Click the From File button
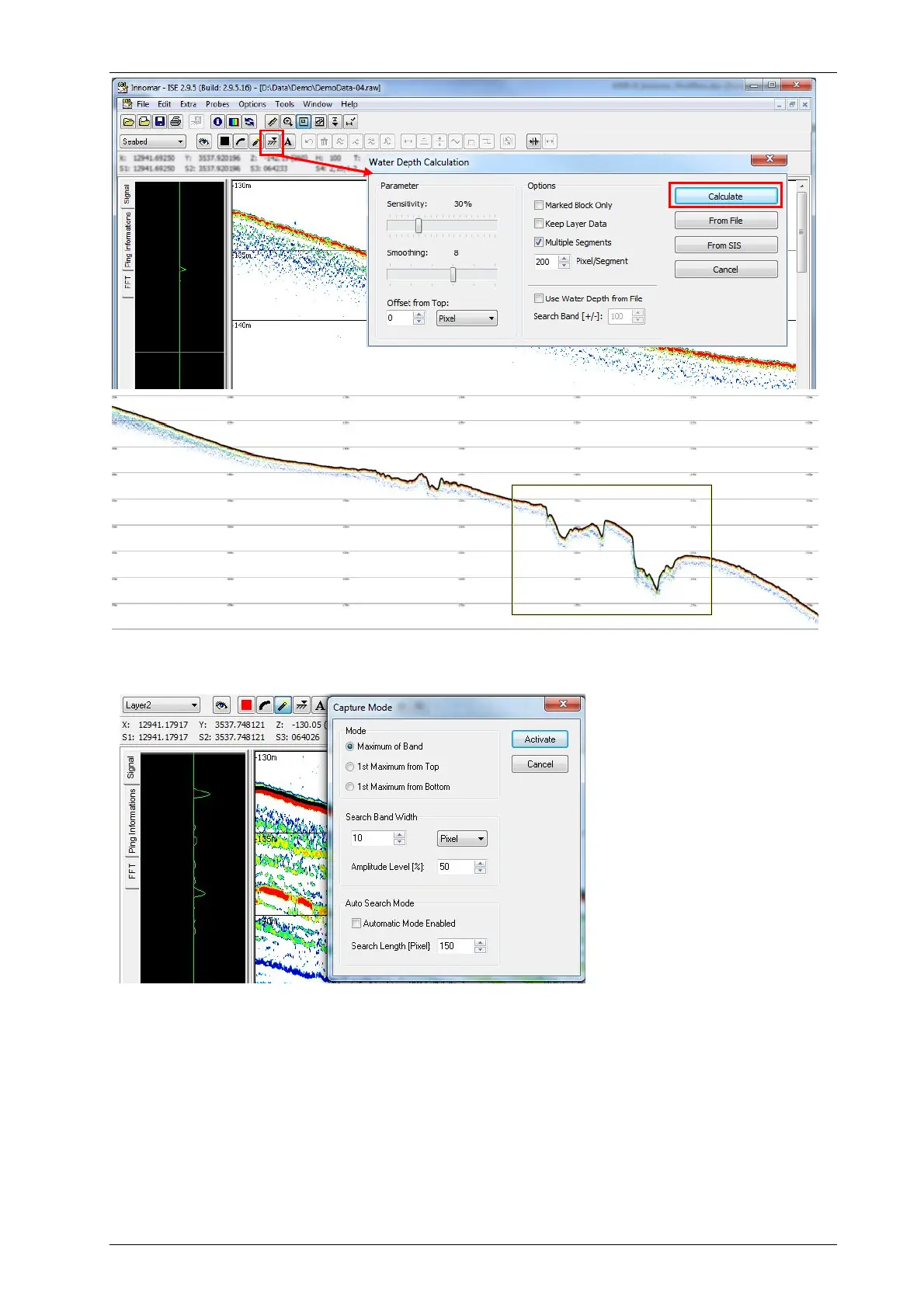 [x=725, y=221]
